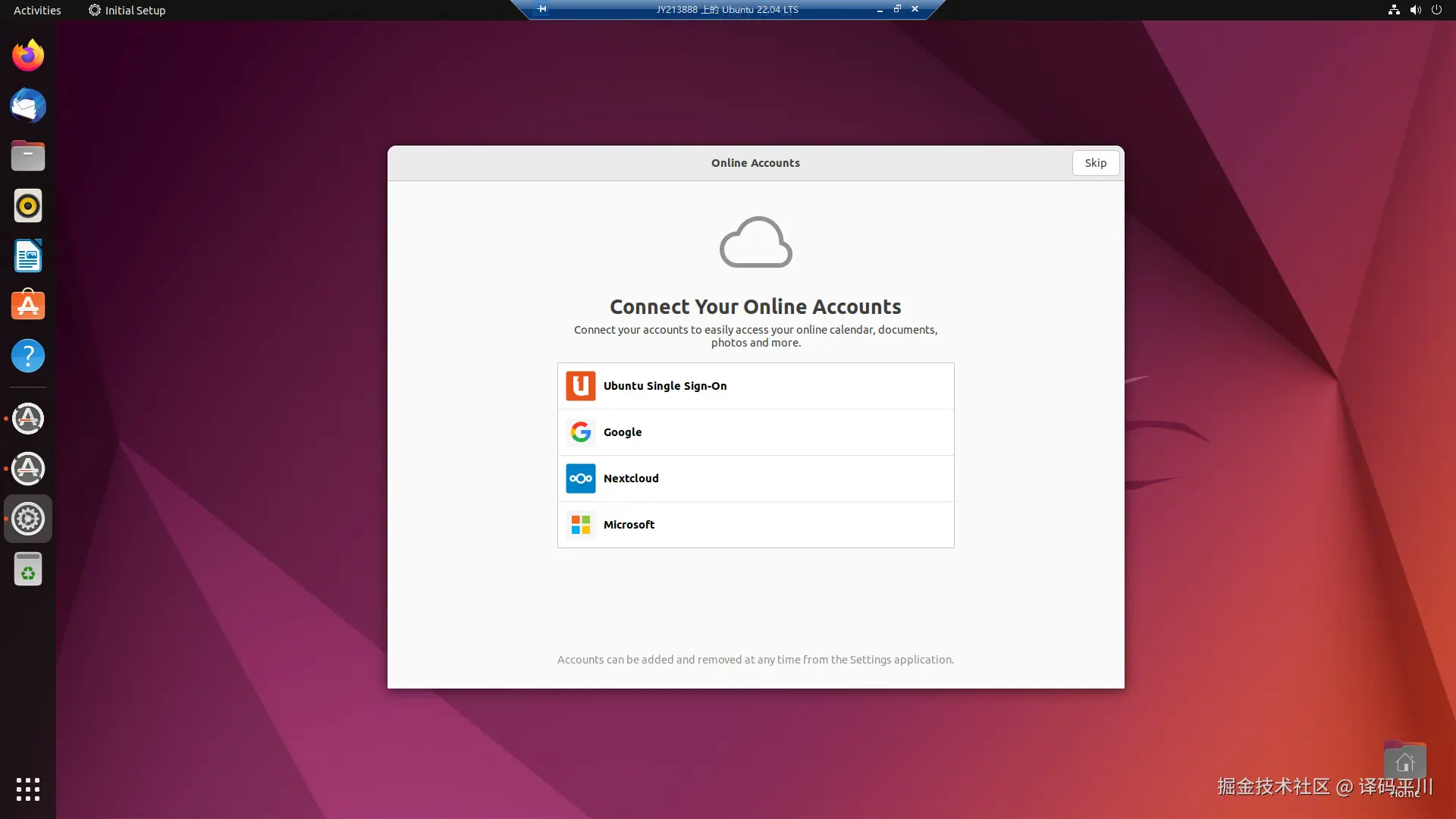This screenshot has height=819, width=1456.
Task: Open Settings gear in dock
Action: click(x=28, y=519)
